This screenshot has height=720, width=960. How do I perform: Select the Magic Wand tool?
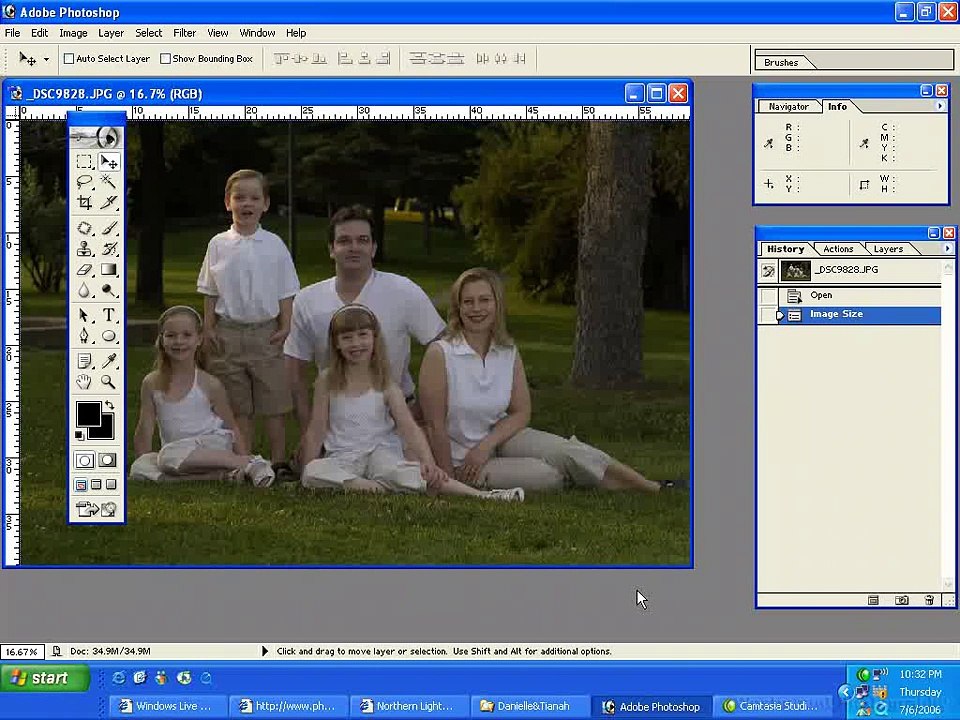click(x=108, y=182)
